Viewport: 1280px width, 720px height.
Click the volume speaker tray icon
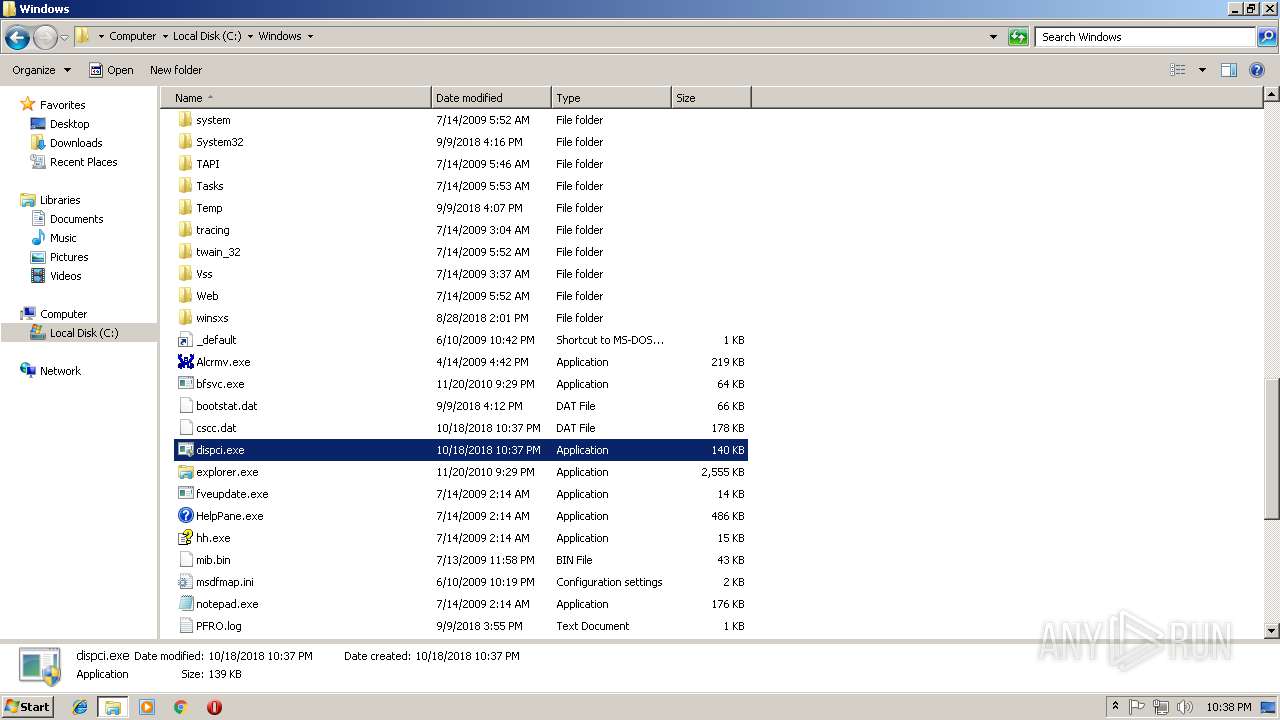[x=1184, y=707]
